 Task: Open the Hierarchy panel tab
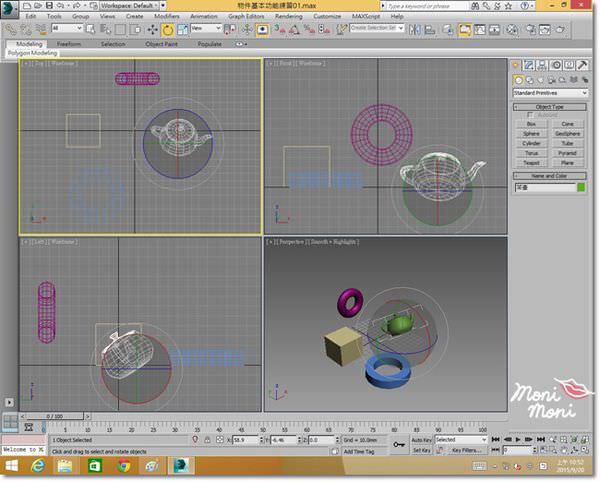point(543,66)
